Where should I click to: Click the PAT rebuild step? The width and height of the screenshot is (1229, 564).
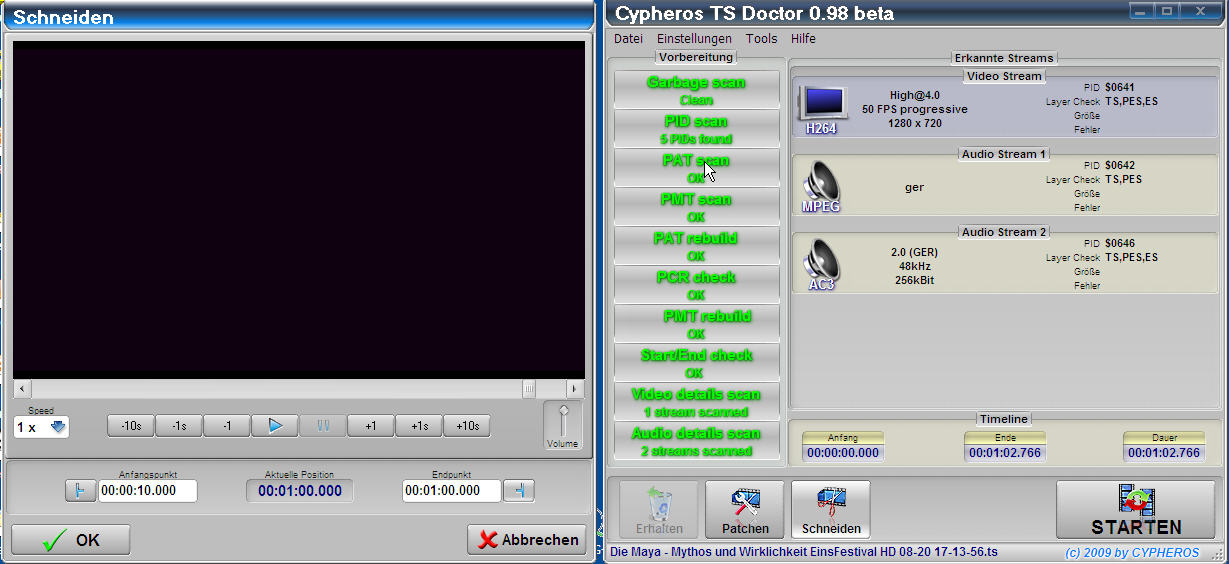696,246
